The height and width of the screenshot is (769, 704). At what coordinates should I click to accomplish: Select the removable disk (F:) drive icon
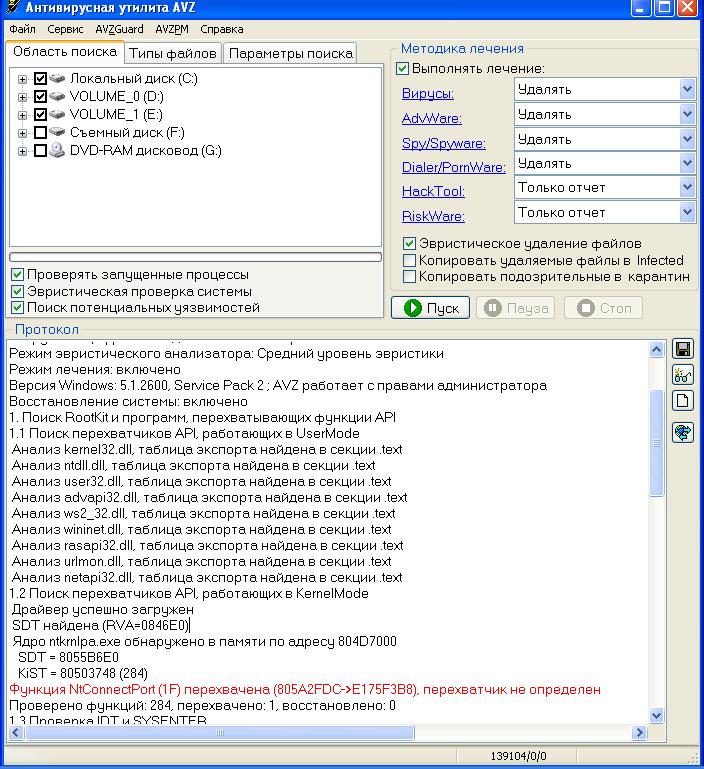(x=57, y=132)
